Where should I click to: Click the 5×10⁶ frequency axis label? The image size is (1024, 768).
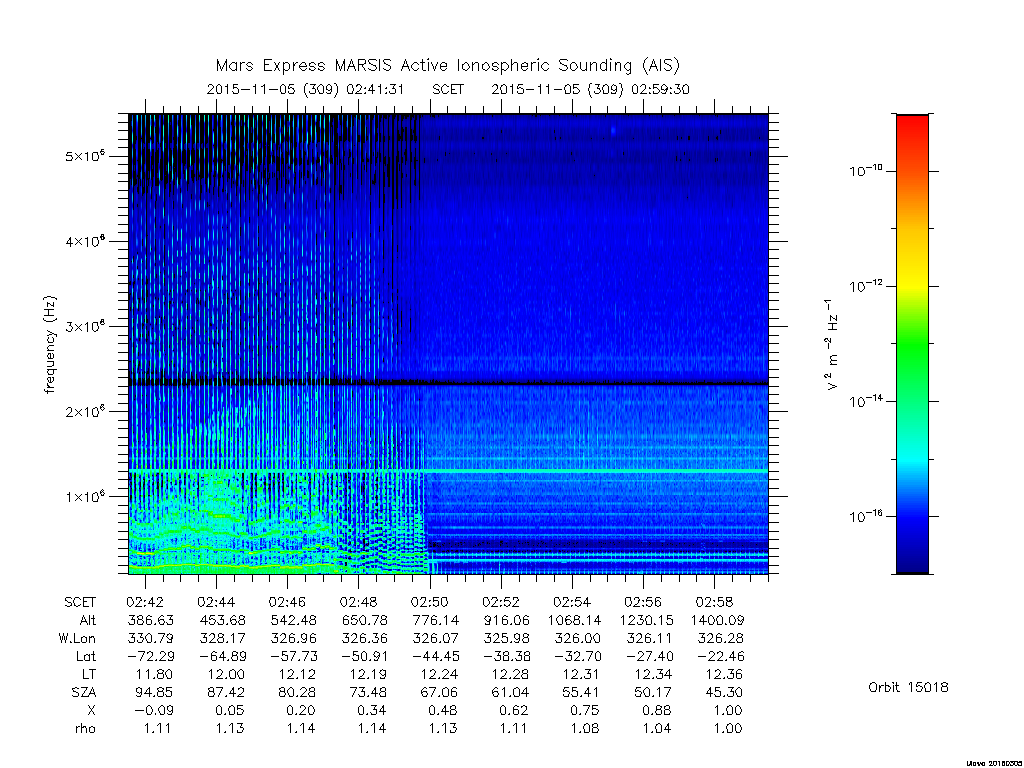point(84,156)
